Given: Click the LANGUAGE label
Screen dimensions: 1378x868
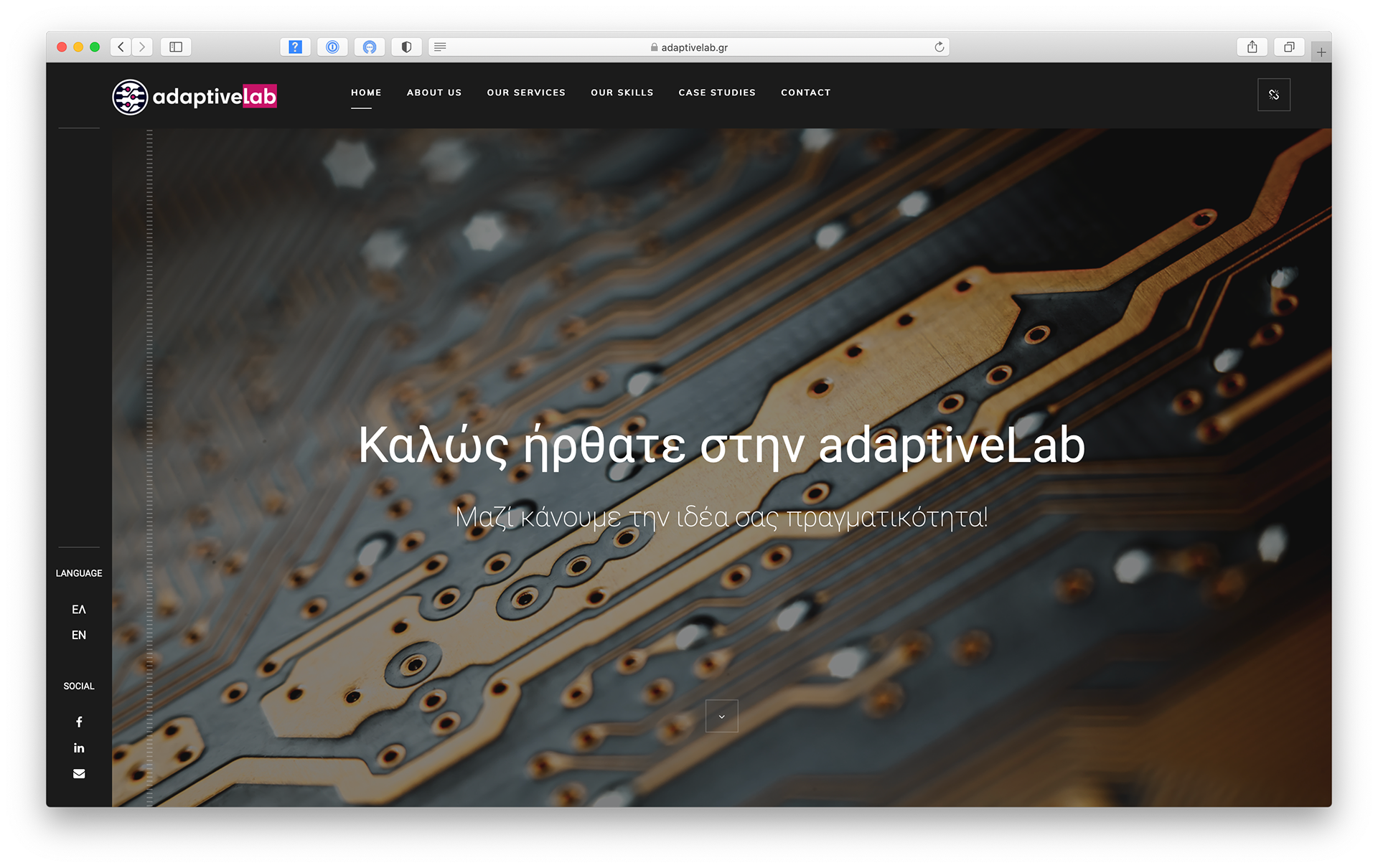Looking at the screenshot, I should [x=79, y=573].
